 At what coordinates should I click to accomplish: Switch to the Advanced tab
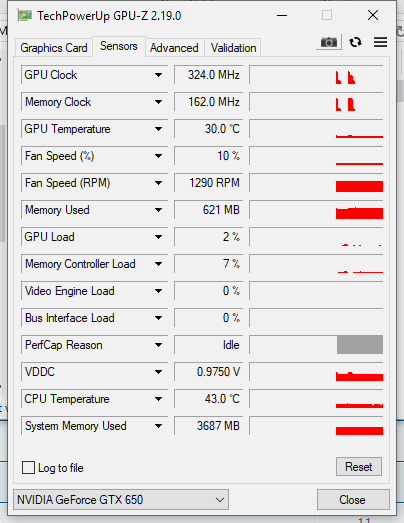174,48
